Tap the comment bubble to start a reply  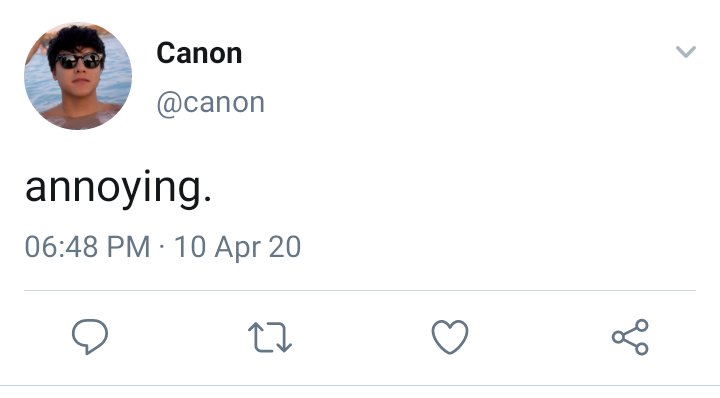click(x=90, y=336)
